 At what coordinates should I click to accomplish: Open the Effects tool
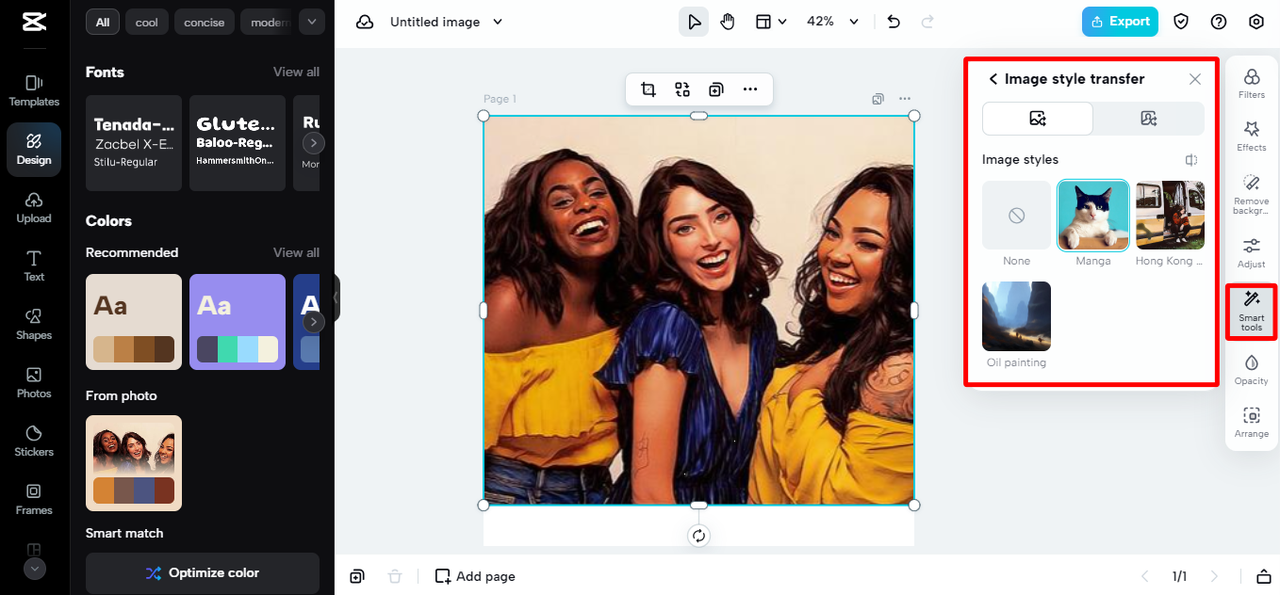pos(1251,136)
